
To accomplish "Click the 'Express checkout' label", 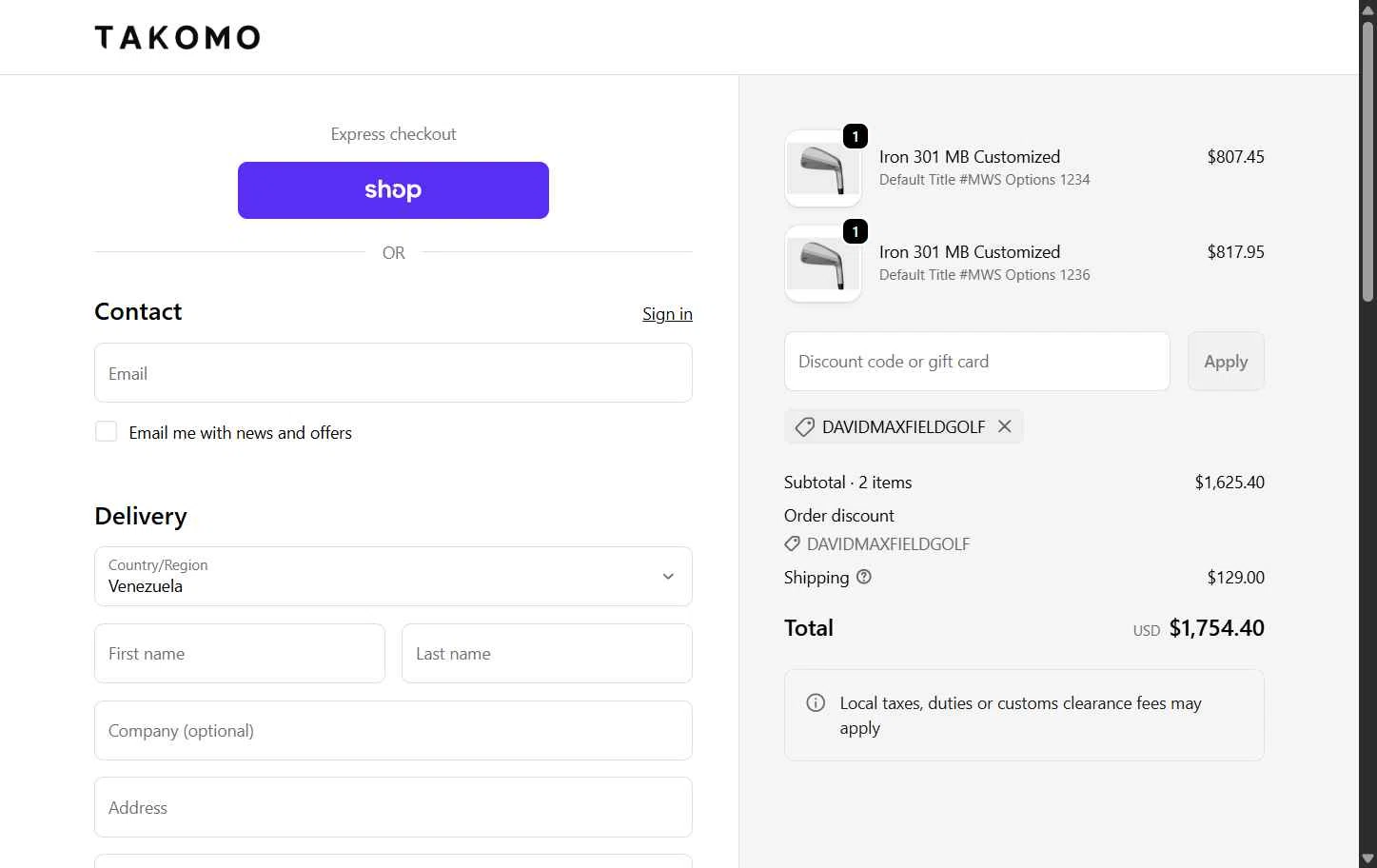I will coord(393,134).
